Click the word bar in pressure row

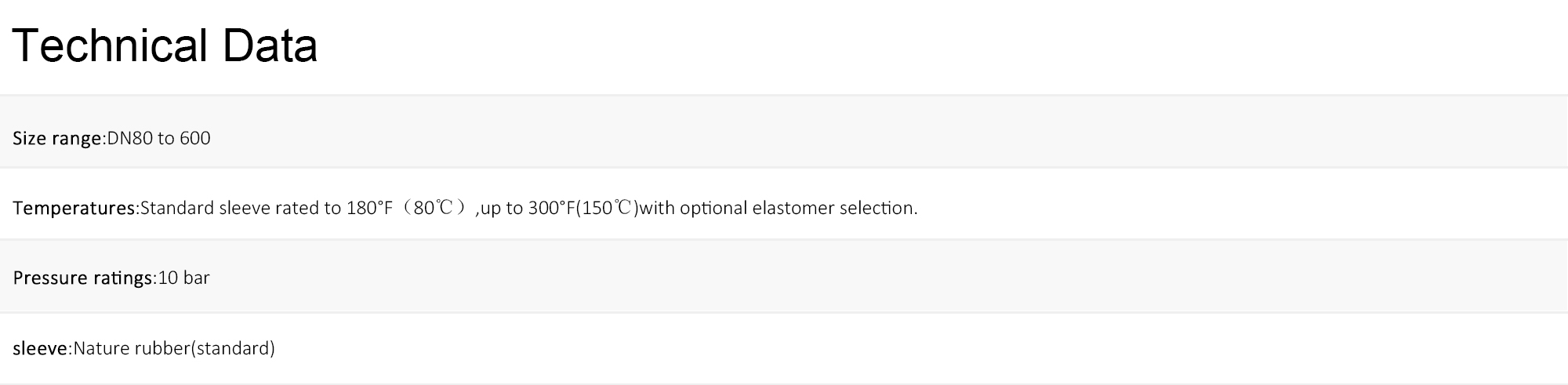tap(197, 278)
